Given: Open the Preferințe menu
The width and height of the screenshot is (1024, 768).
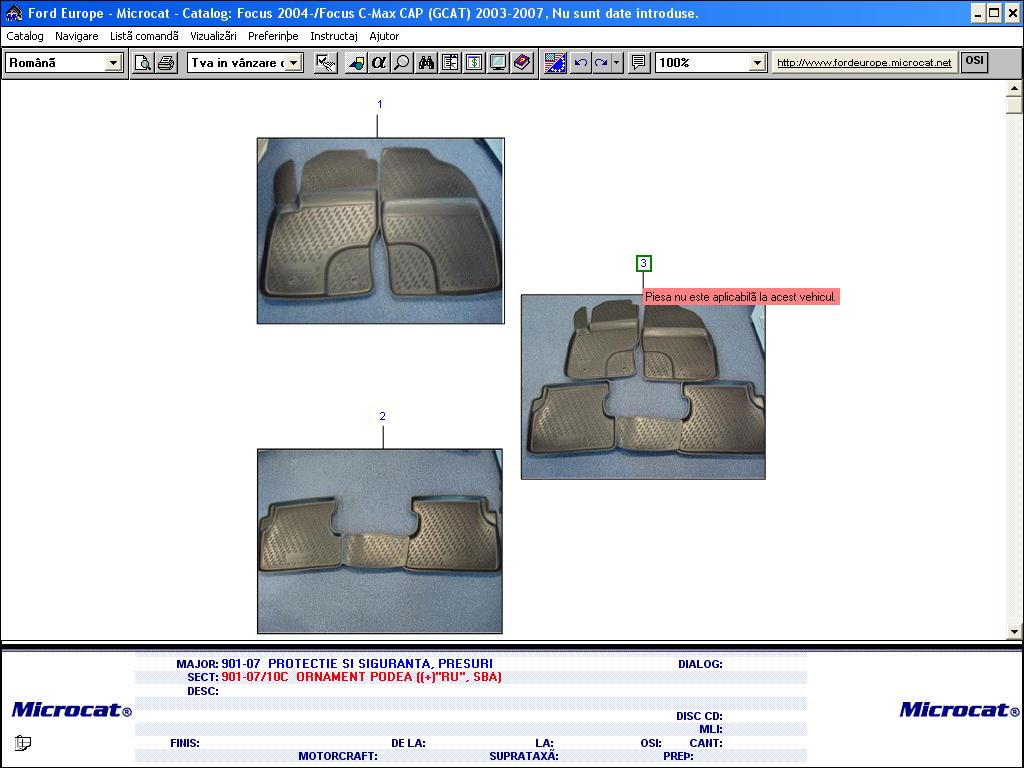Looking at the screenshot, I should (x=273, y=36).
